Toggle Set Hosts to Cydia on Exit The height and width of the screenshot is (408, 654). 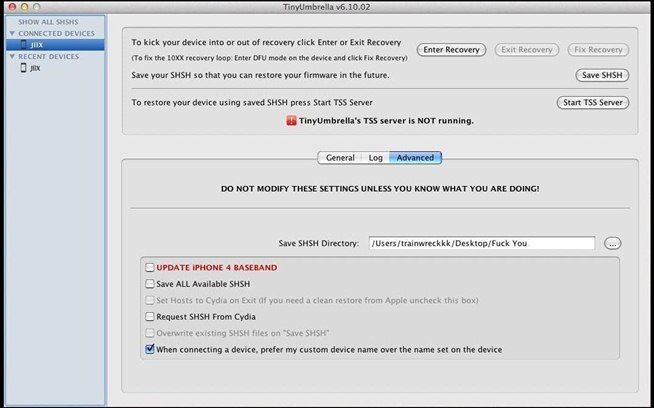tap(150, 300)
